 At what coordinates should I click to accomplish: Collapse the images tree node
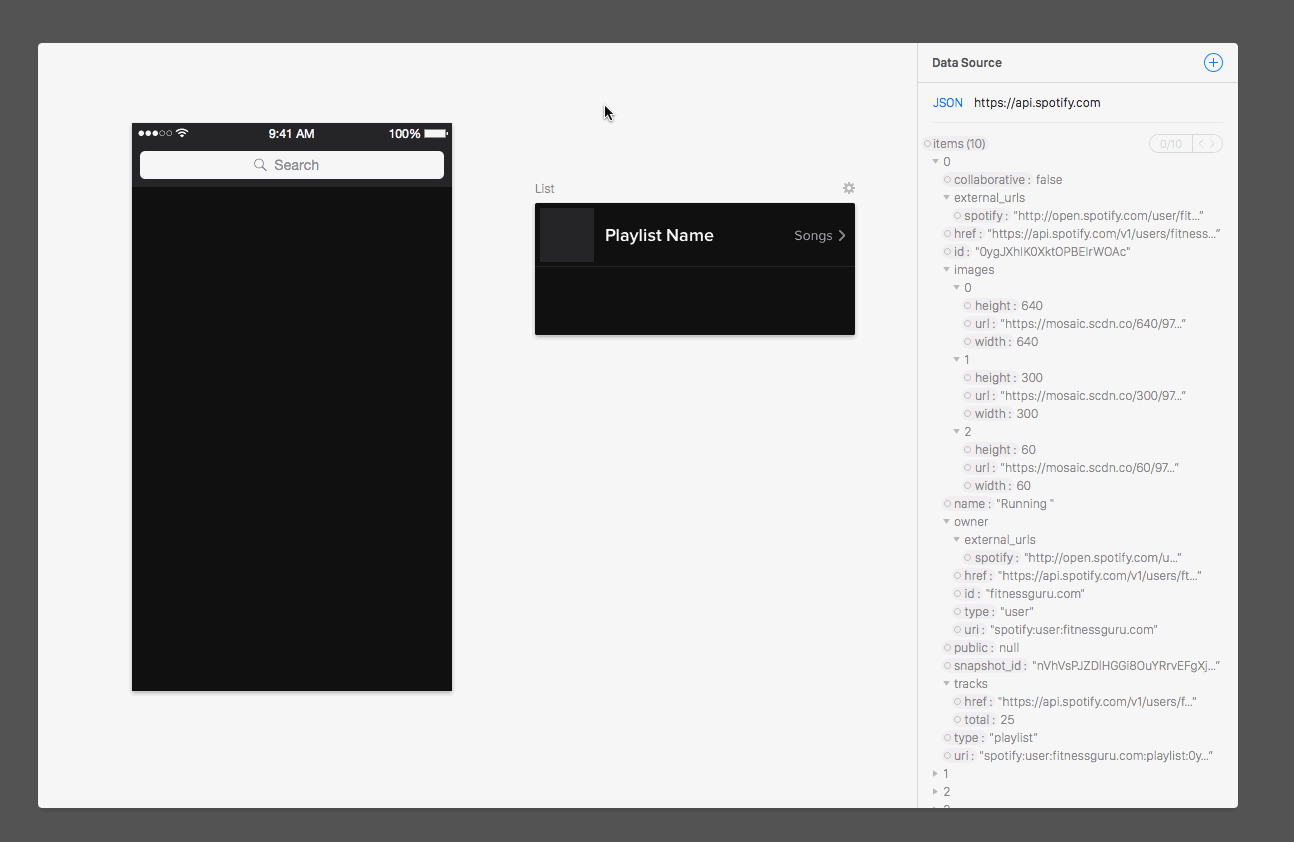click(x=946, y=270)
